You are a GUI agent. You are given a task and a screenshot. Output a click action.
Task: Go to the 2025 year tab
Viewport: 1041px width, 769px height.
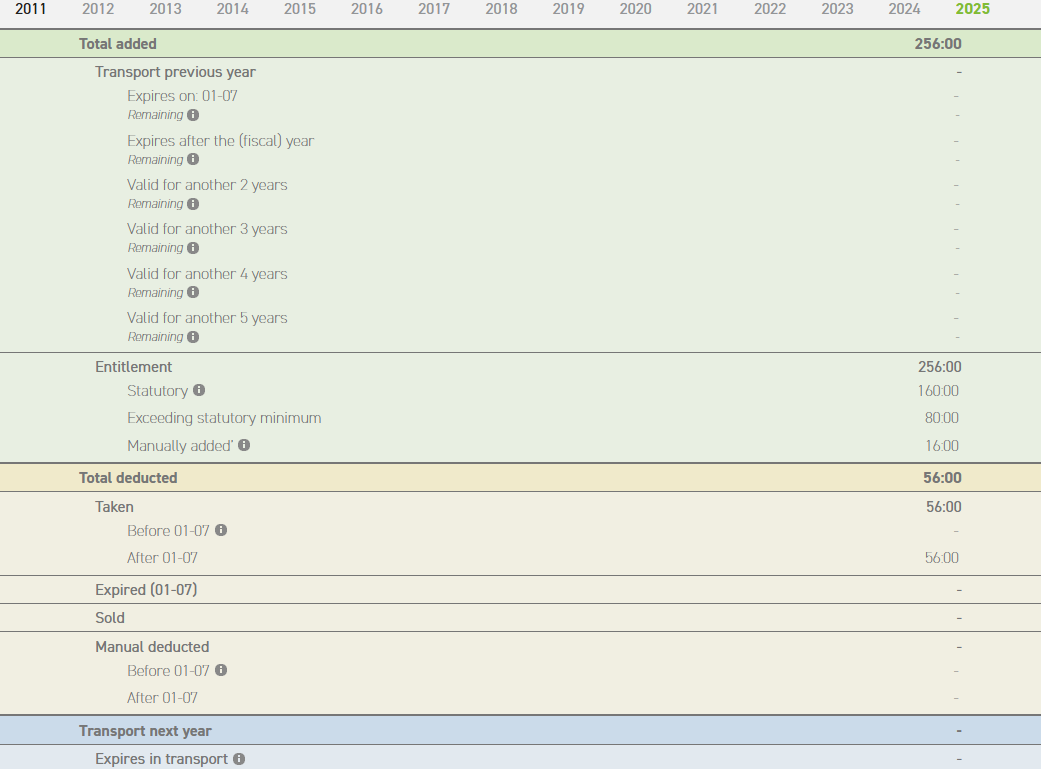972,9
